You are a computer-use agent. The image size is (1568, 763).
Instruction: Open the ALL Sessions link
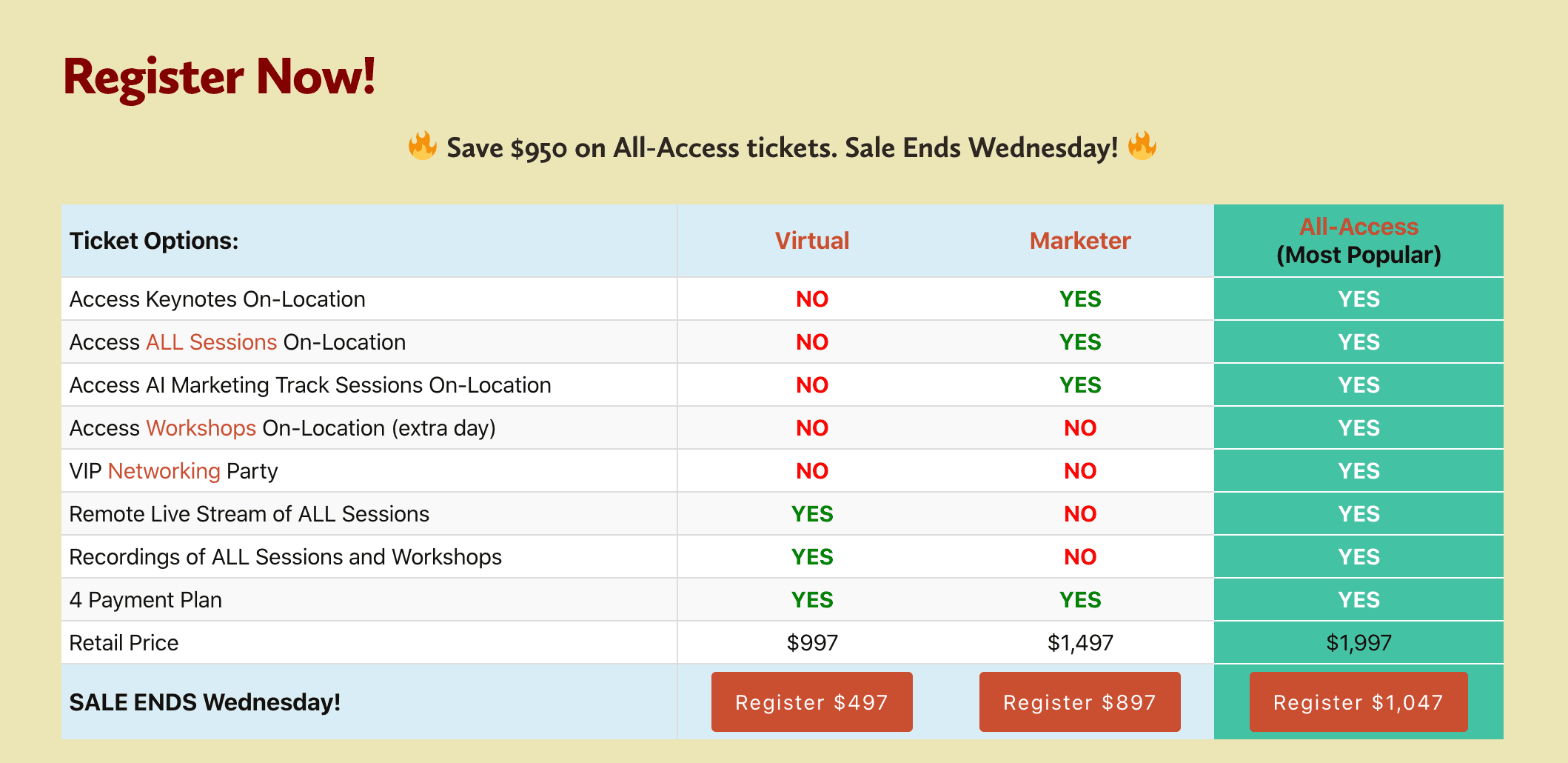pyautogui.click(x=211, y=342)
